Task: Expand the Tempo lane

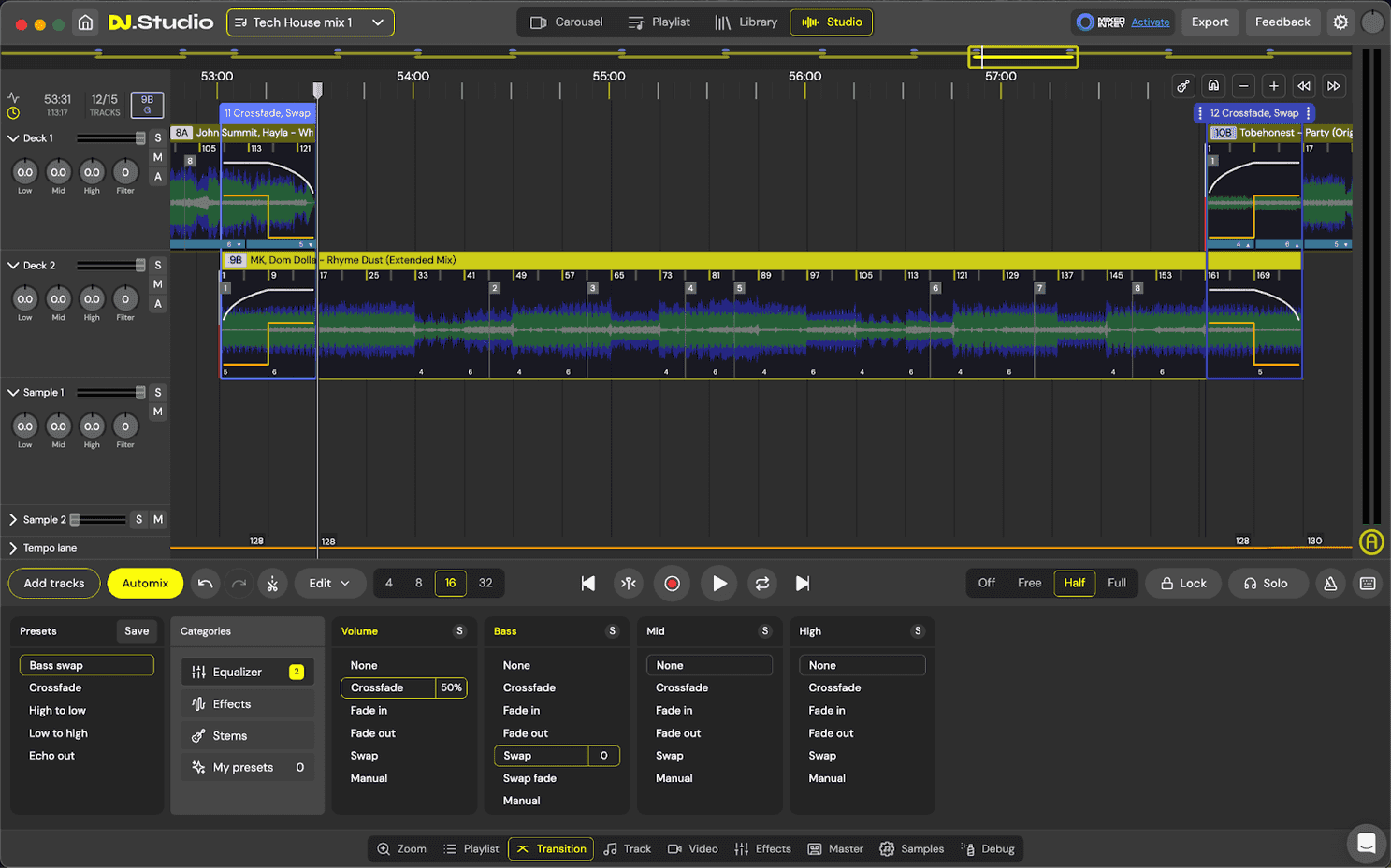Action: 13,548
